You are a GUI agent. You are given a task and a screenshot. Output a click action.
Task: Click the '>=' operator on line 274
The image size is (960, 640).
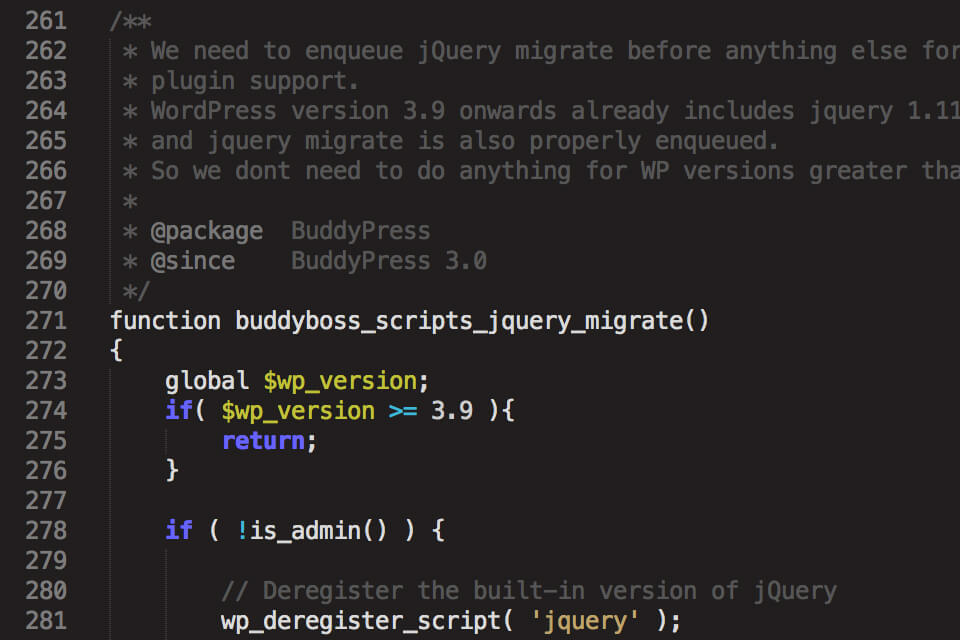pos(403,412)
